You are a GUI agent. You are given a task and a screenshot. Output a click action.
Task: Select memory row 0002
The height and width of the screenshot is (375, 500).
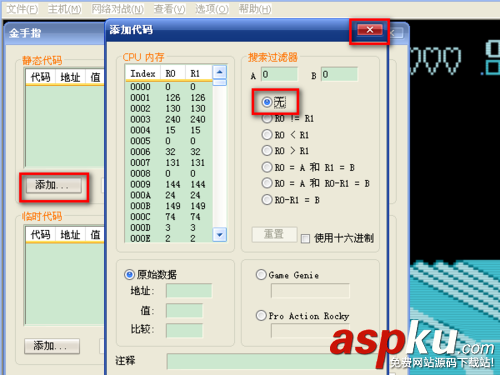point(169,109)
